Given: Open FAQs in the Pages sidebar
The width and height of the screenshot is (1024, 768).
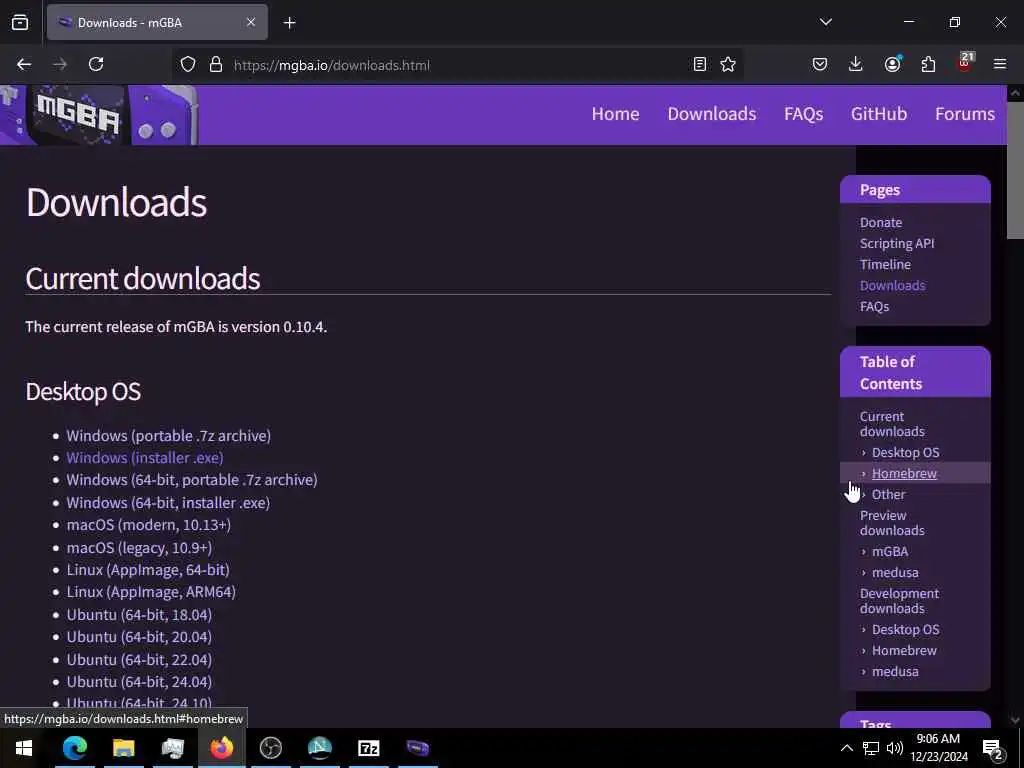Looking at the screenshot, I should coord(874,306).
